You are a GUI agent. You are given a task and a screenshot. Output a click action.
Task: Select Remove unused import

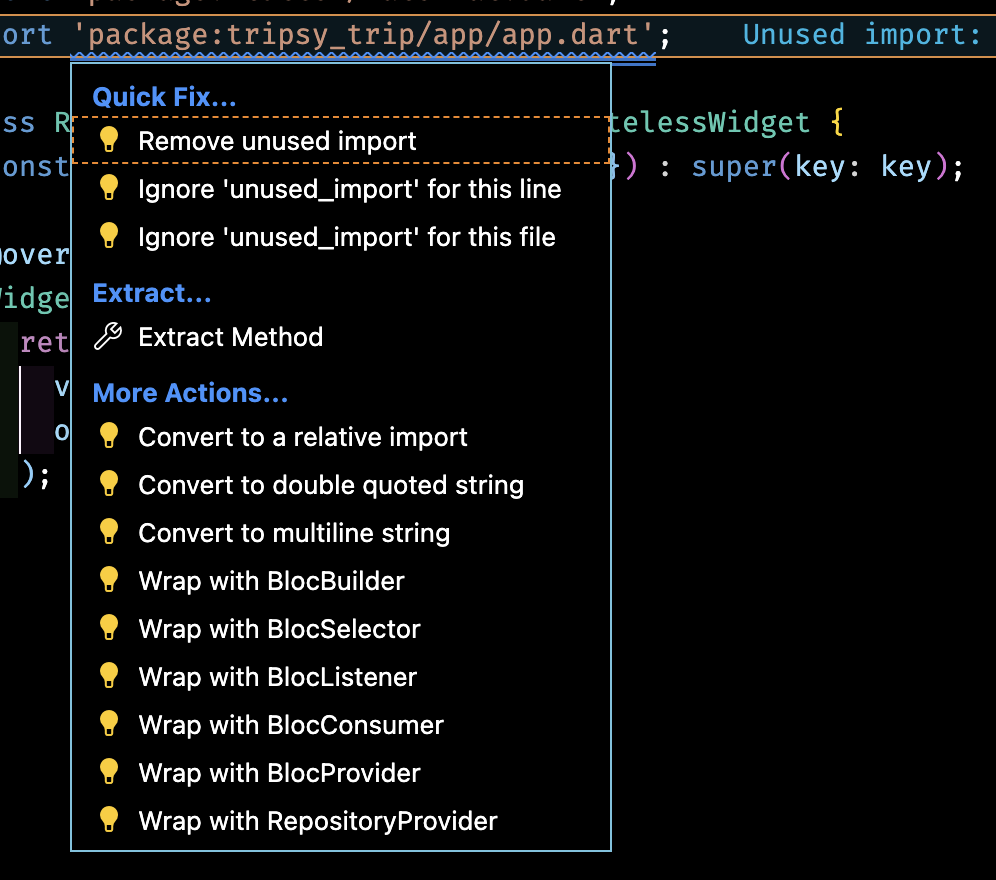click(275, 141)
